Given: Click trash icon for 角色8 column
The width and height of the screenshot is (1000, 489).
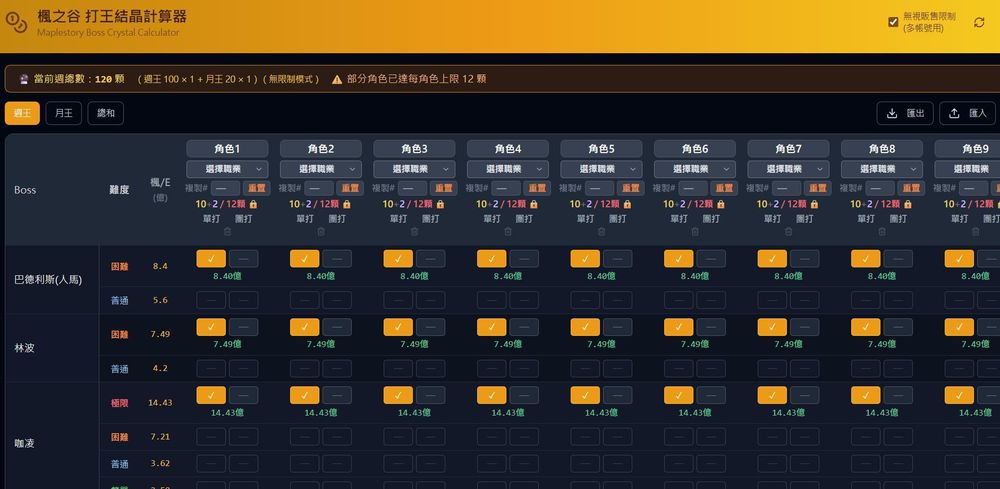Looking at the screenshot, I should 882,232.
